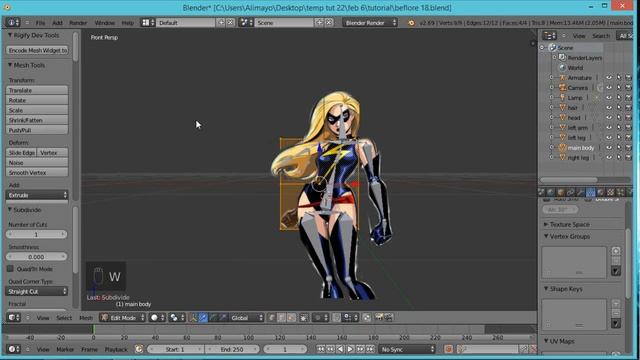Hide the left arm object with eye icon
This screenshot has height=360, width=640.
pyautogui.click(x=609, y=127)
